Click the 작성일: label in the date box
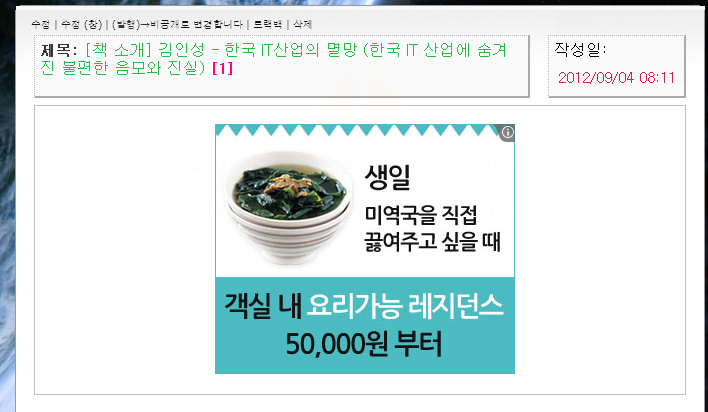 pyautogui.click(x=580, y=50)
